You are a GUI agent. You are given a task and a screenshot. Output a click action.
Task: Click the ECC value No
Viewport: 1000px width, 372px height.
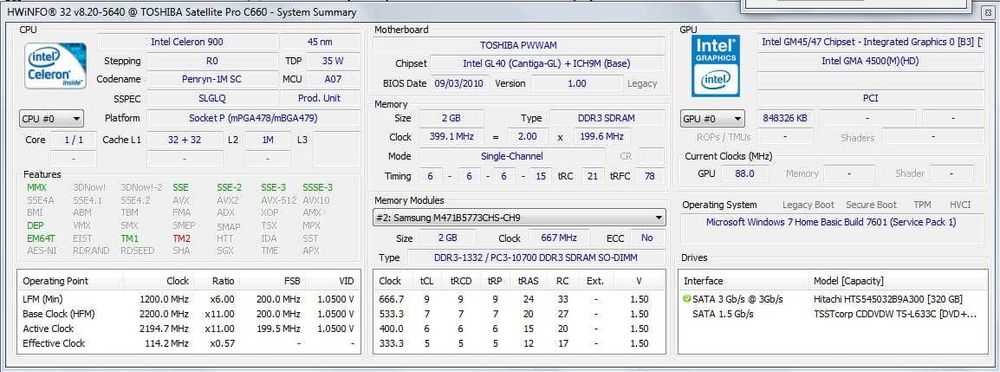(647, 238)
